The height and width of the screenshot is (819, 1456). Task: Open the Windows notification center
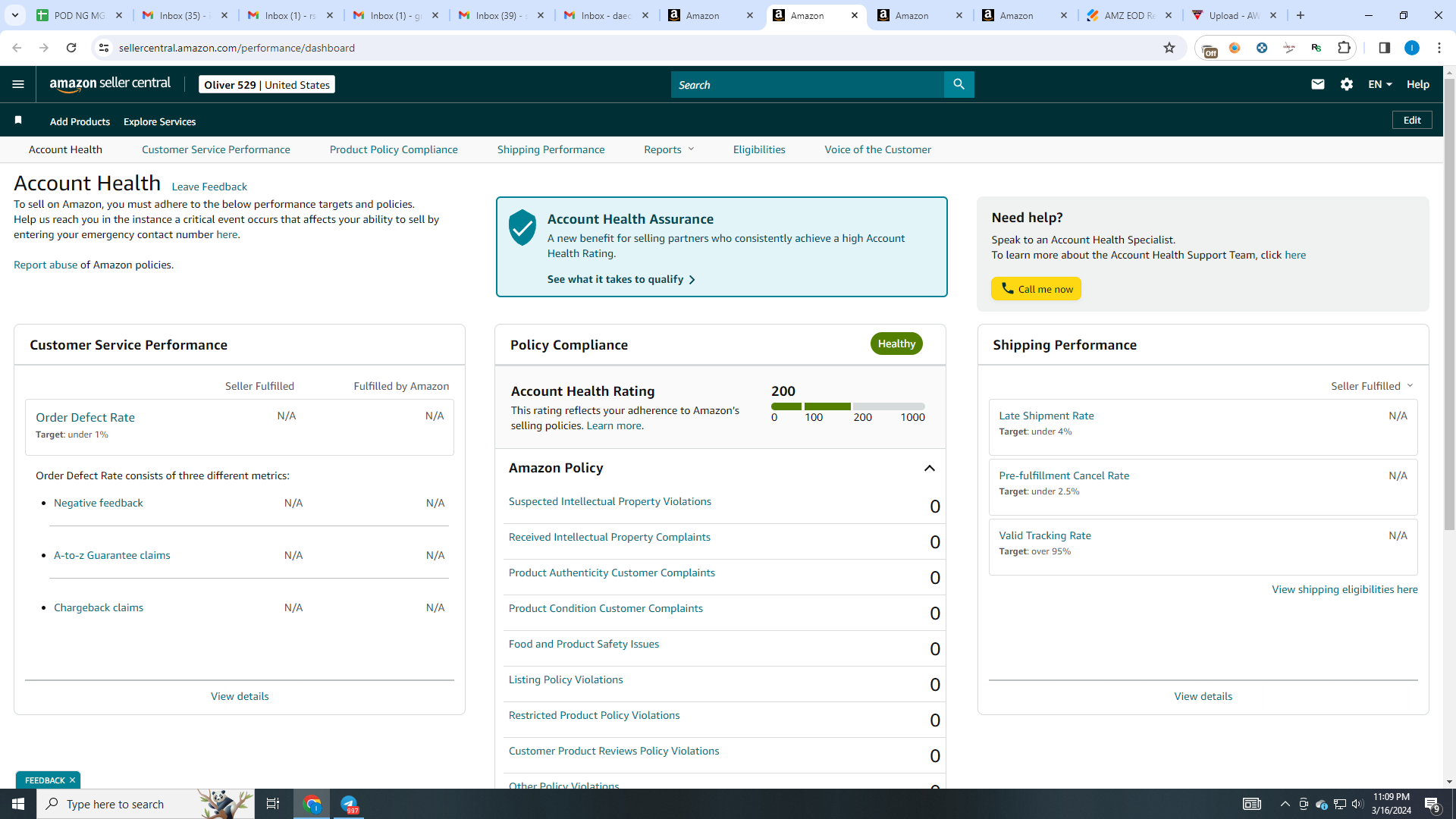pos(1432,804)
